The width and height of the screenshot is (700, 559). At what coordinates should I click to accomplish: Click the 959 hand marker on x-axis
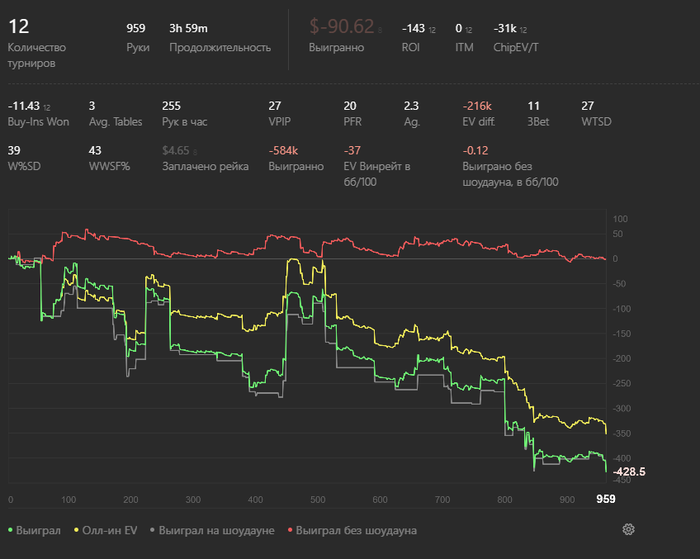[x=606, y=499]
